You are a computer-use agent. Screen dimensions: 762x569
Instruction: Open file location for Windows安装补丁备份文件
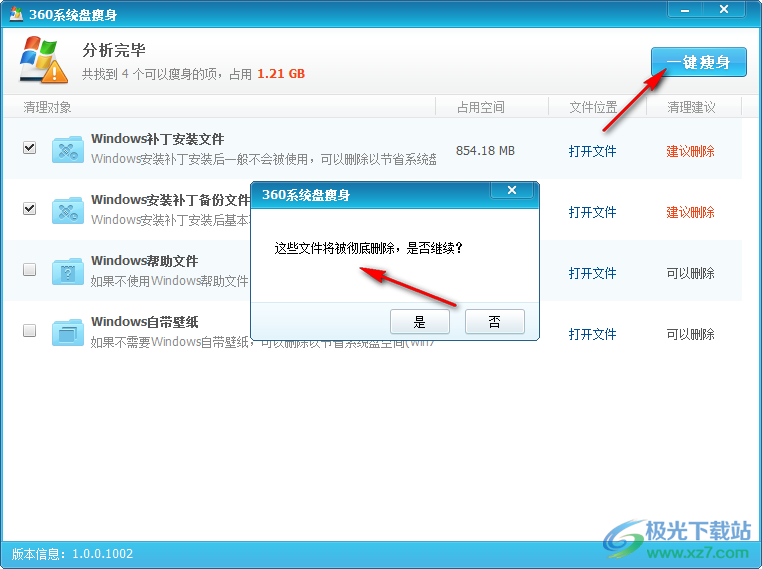point(592,212)
